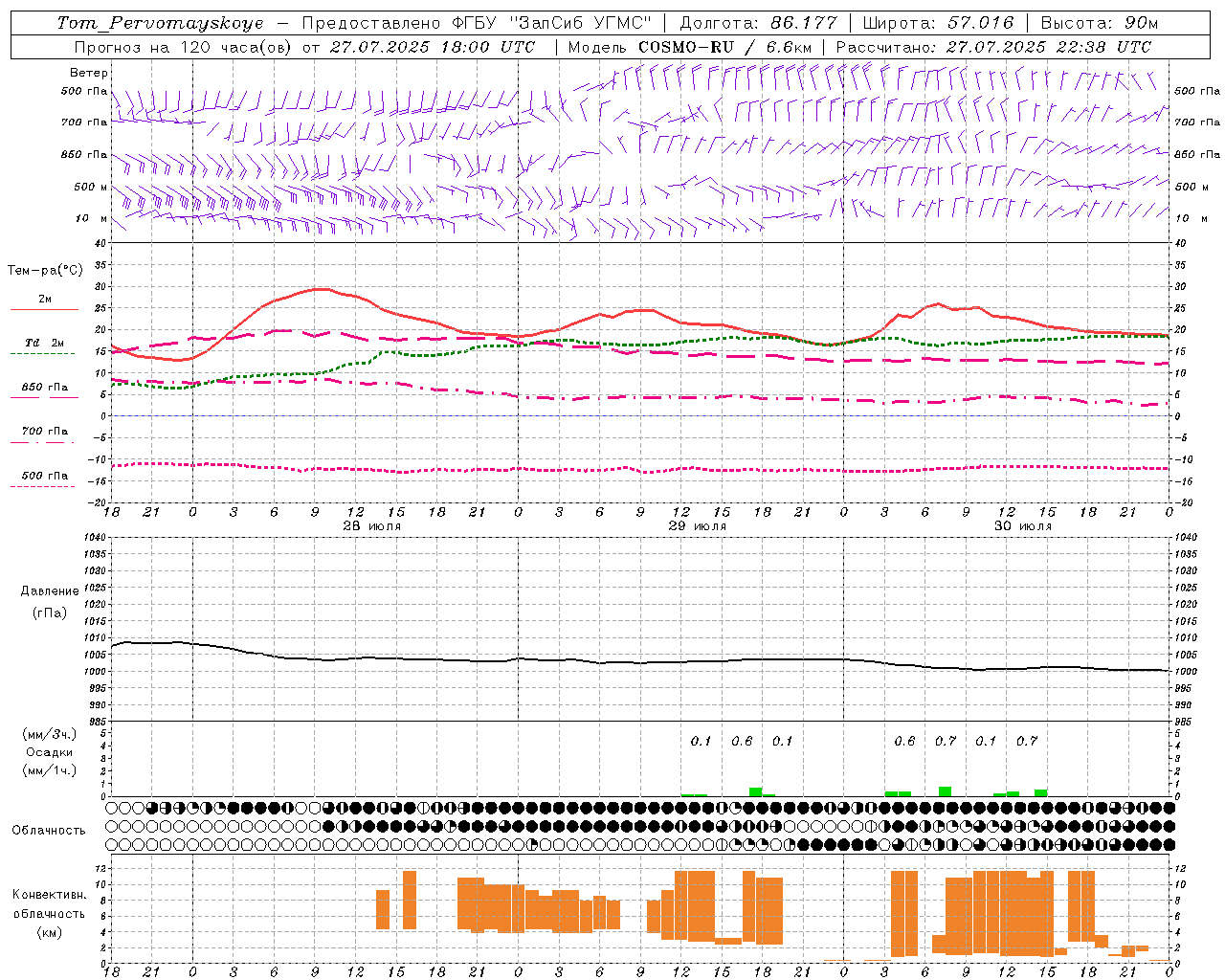Select forecast start "27.07.2025 18:00 UTC"
The image size is (1225, 980).
coord(432,46)
